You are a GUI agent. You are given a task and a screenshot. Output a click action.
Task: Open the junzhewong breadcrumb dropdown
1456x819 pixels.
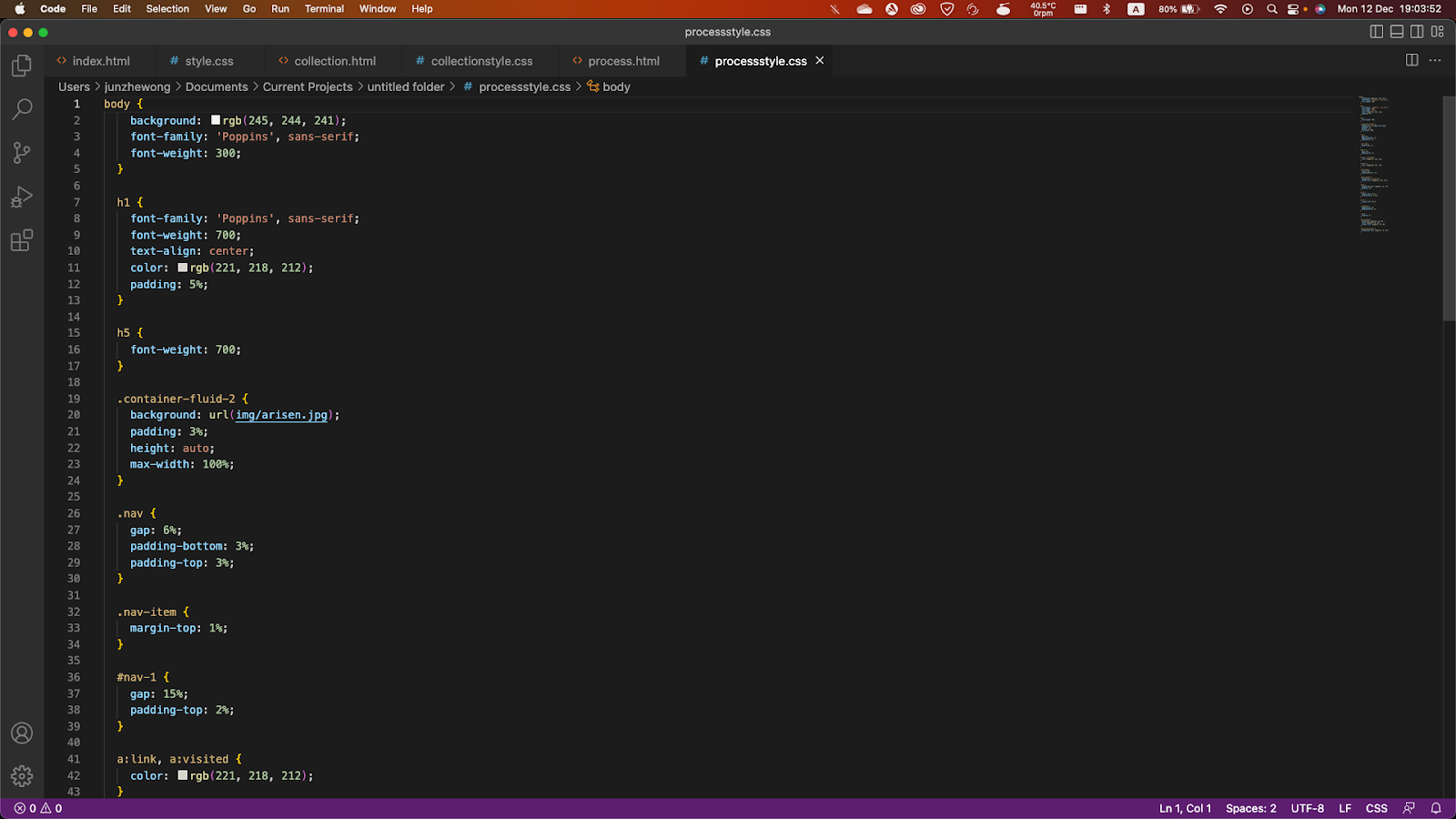pos(136,86)
